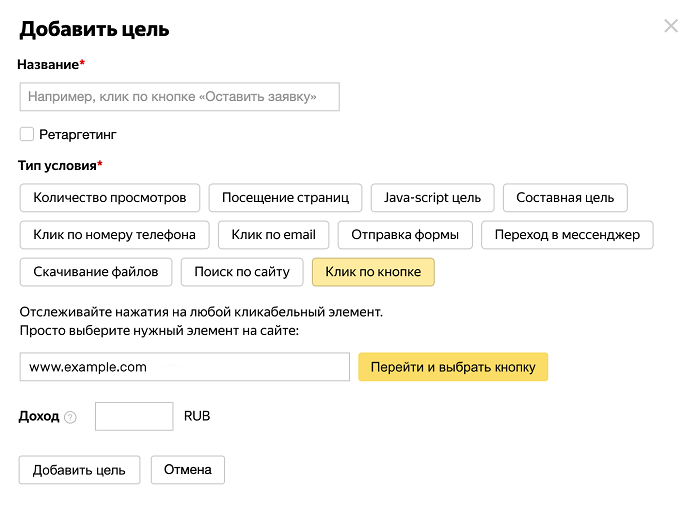Viewport: 698px width, 506px height.
Task: Click the Доход help question icon
Action: click(x=70, y=417)
